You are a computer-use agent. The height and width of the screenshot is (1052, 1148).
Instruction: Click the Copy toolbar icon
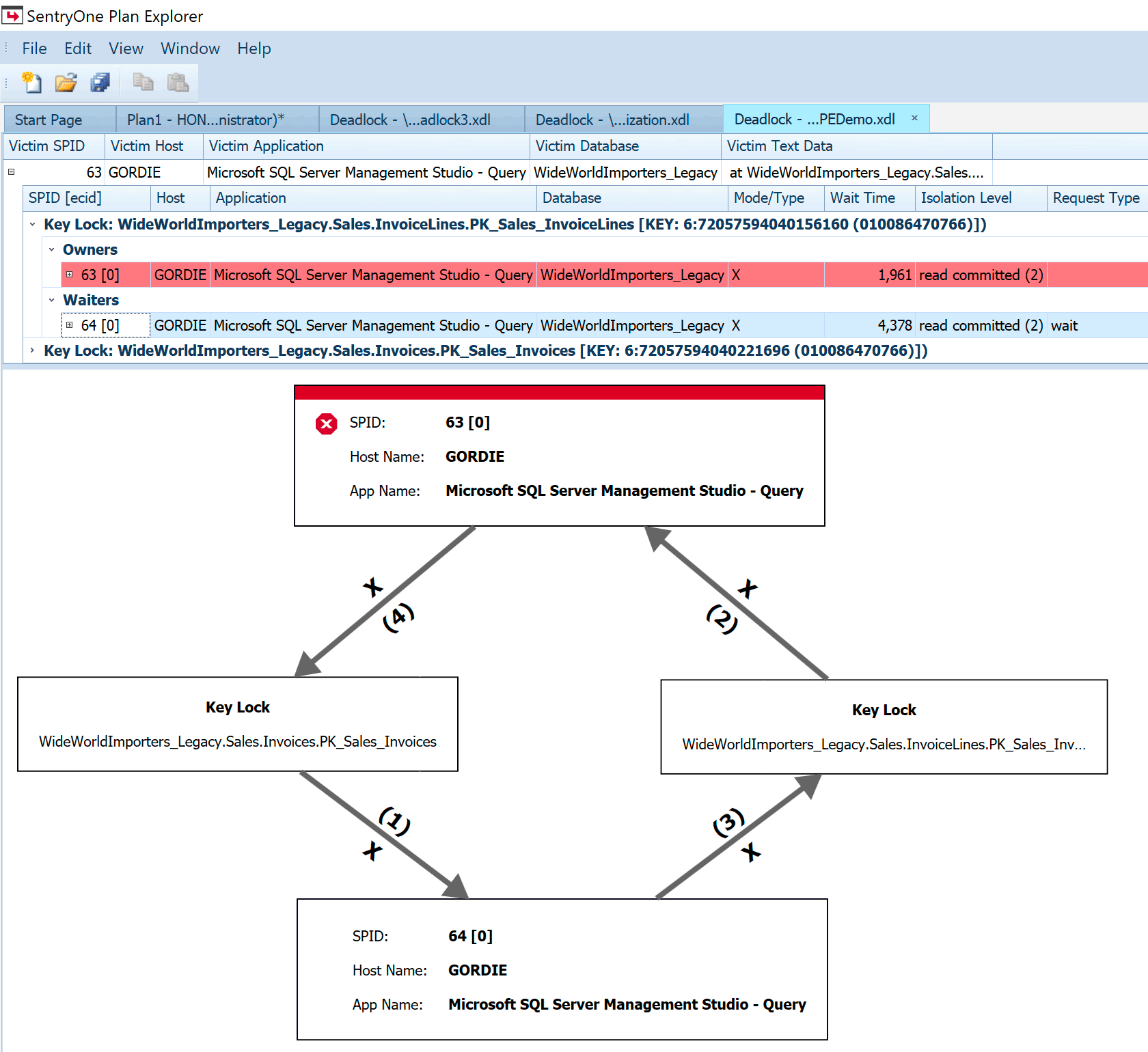click(x=143, y=83)
